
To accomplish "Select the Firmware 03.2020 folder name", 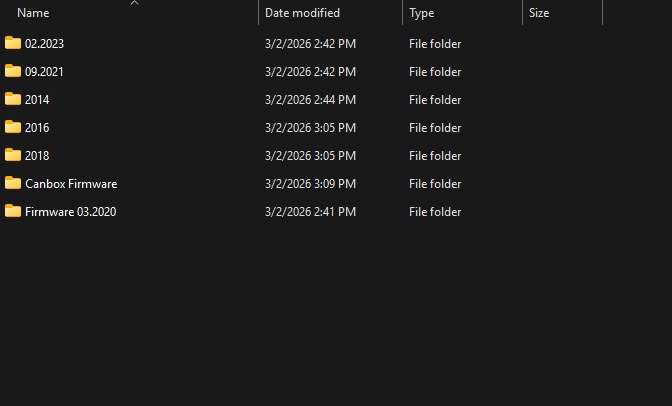I will tap(70, 212).
